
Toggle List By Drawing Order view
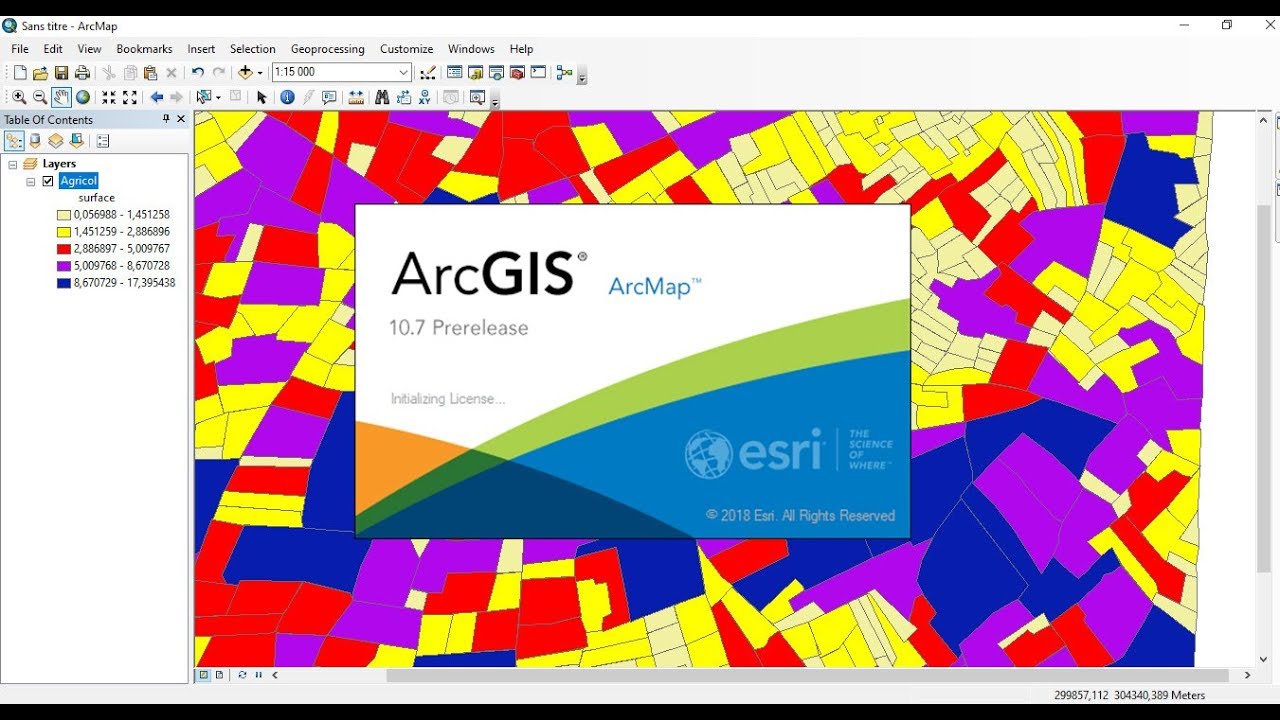coord(14,141)
